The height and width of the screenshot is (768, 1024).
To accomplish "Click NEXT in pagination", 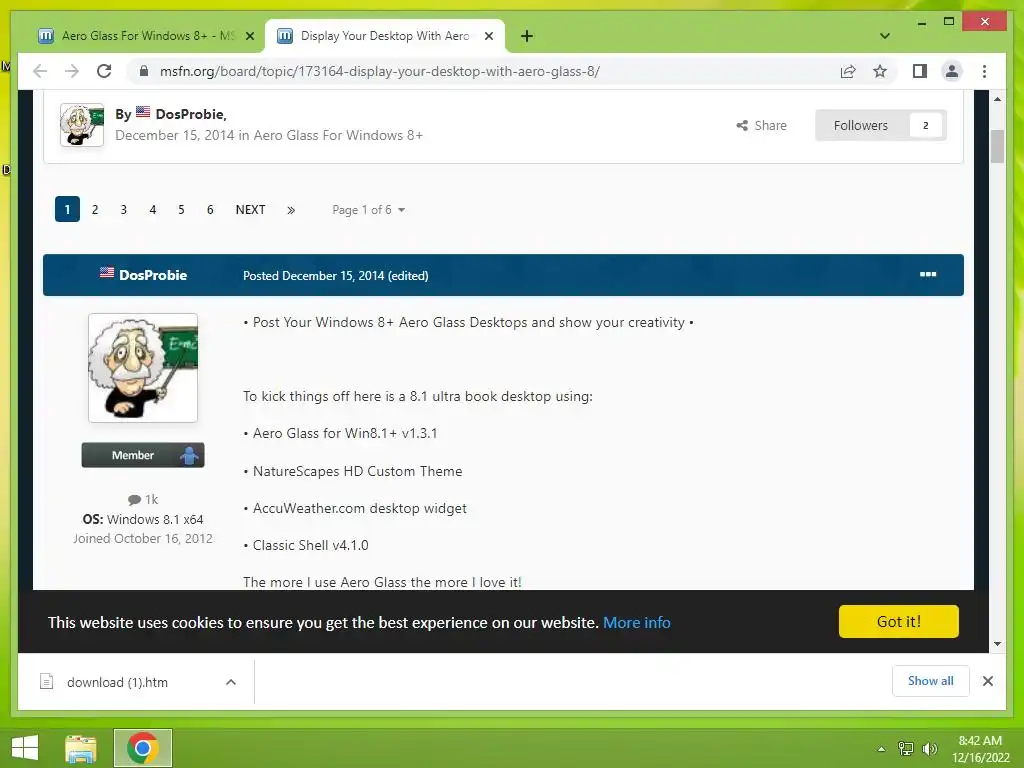I will coord(250,210).
